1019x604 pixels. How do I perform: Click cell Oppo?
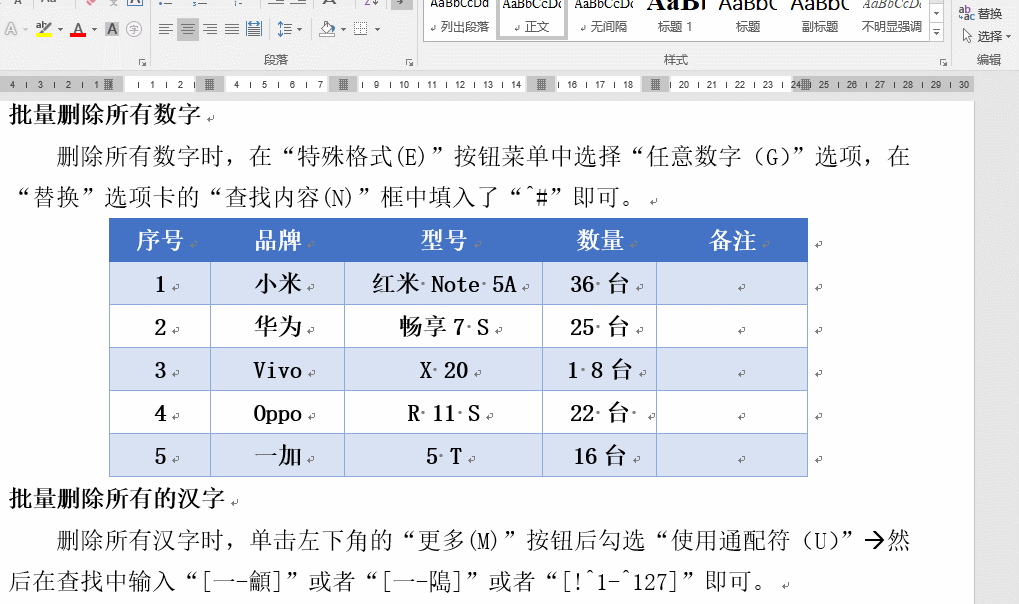point(278,414)
